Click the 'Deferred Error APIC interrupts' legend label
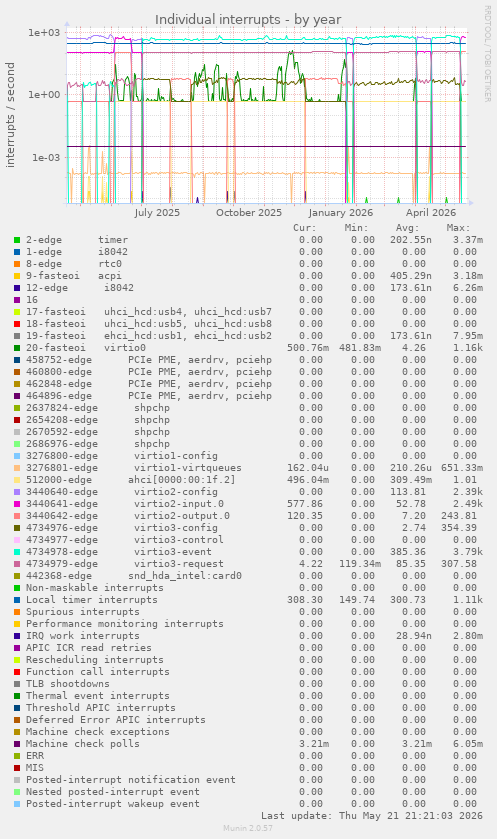Viewport: 497px width, 839px height. pyautogui.click(x=116, y=720)
